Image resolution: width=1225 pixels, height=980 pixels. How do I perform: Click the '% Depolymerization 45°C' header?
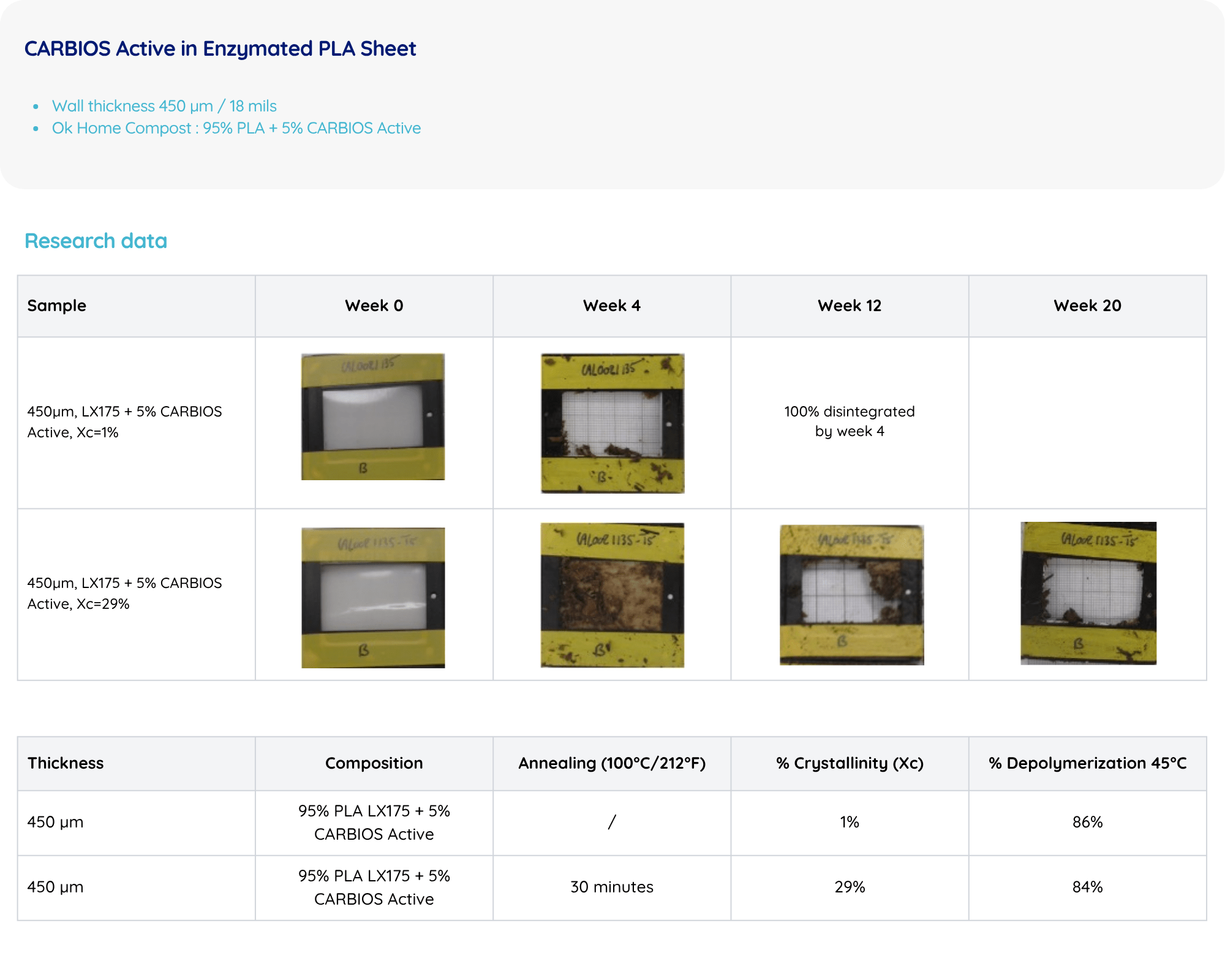click(1088, 763)
